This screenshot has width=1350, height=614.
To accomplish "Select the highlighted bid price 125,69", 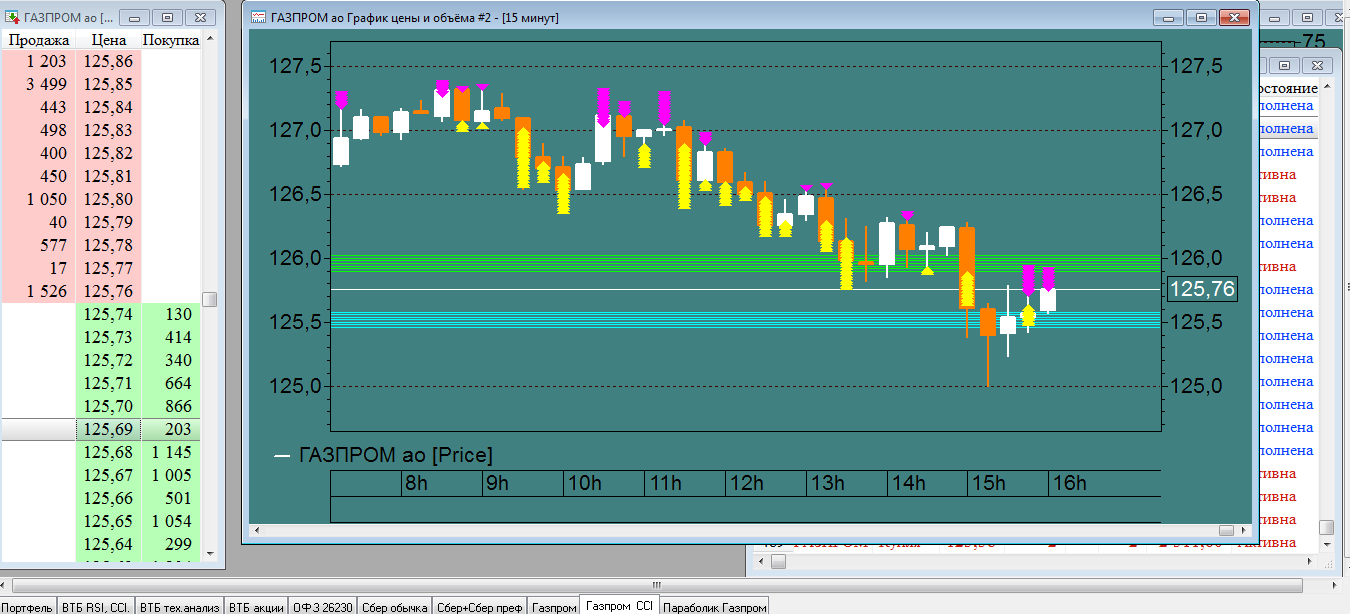I will point(108,429).
